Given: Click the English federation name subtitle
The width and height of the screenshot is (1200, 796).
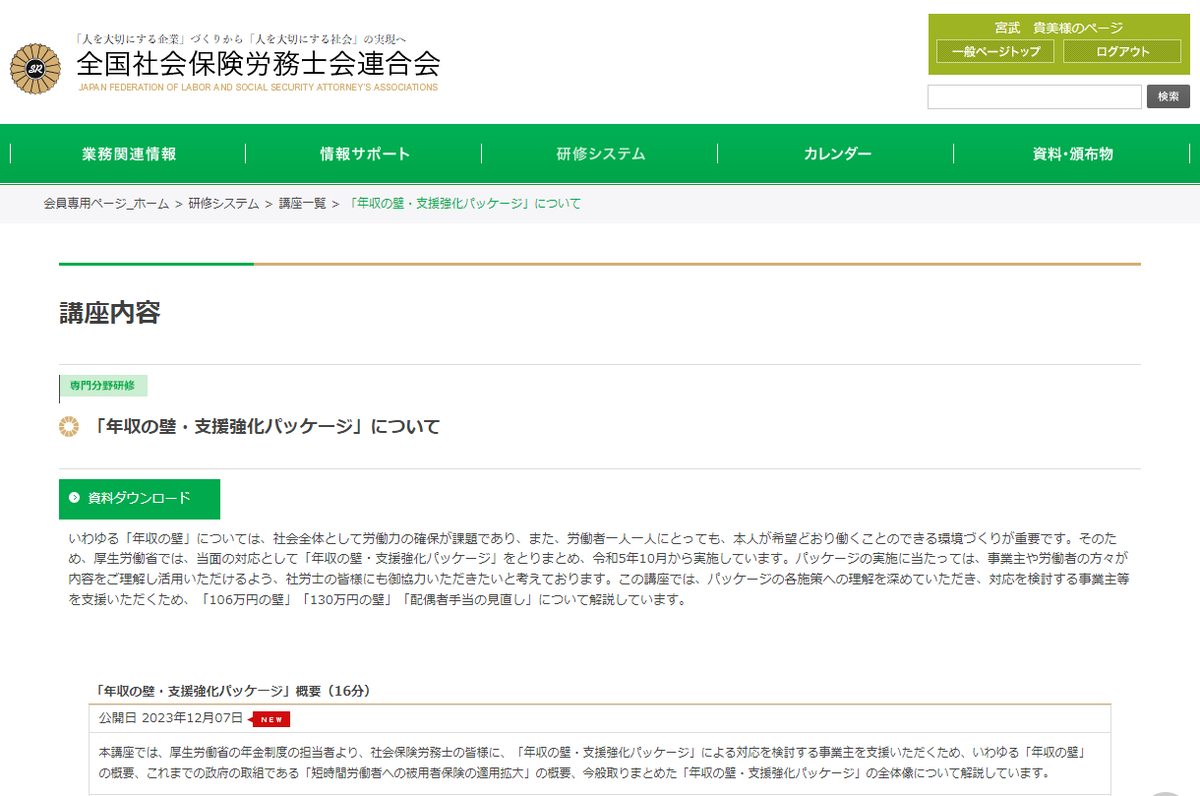Looking at the screenshot, I should coord(258,88).
